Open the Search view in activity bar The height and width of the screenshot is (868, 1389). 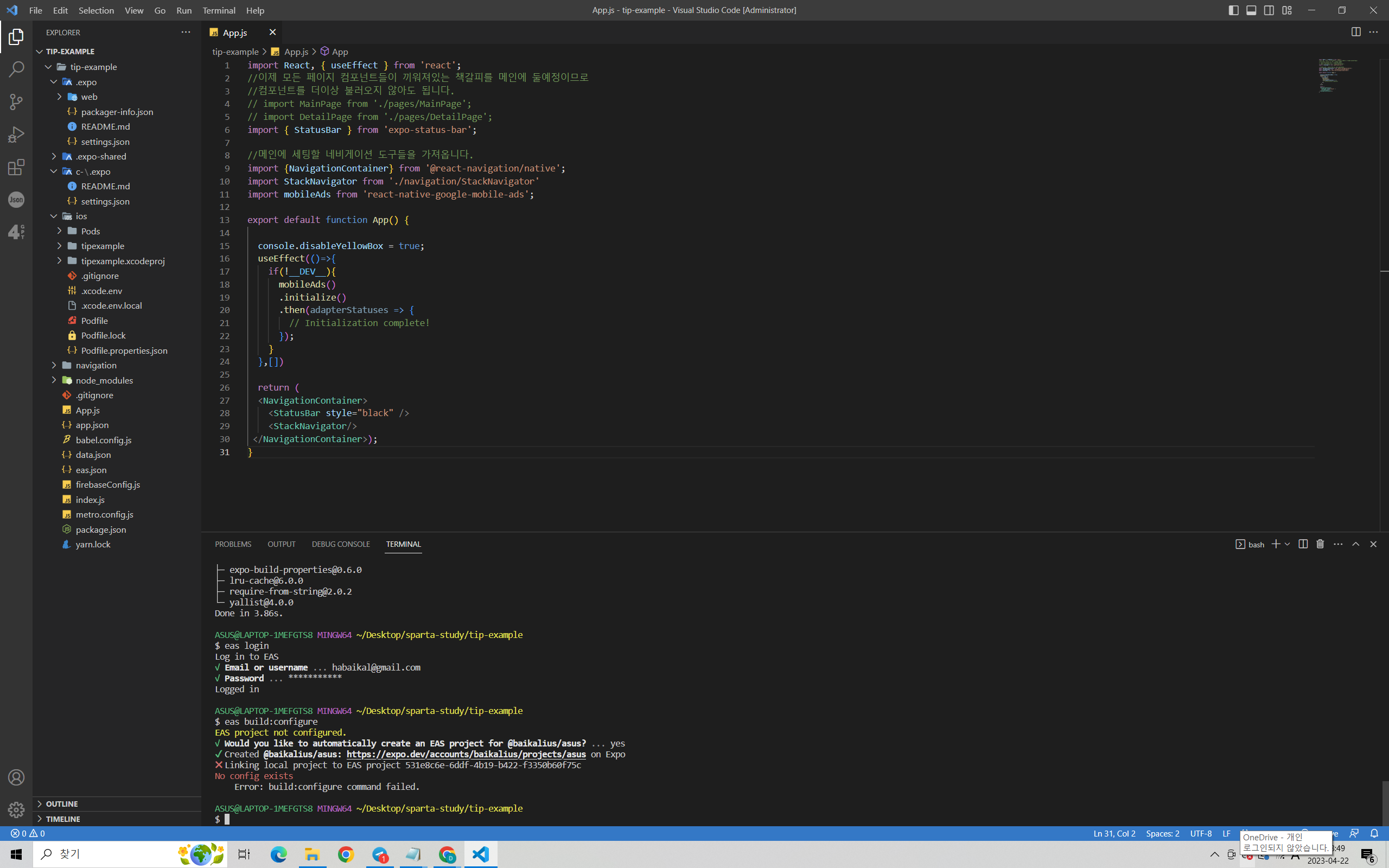click(16, 69)
